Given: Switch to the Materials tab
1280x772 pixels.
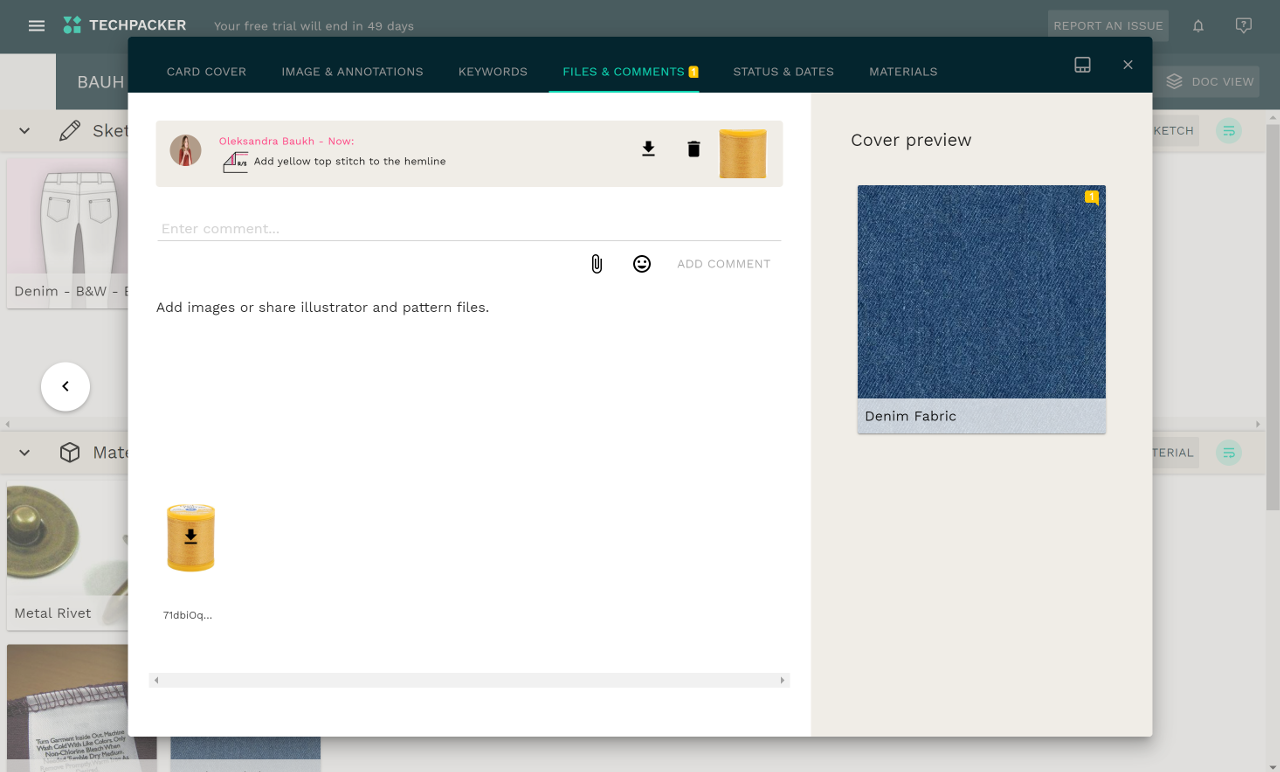Looking at the screenshot, I should click(x=903, y=72).
